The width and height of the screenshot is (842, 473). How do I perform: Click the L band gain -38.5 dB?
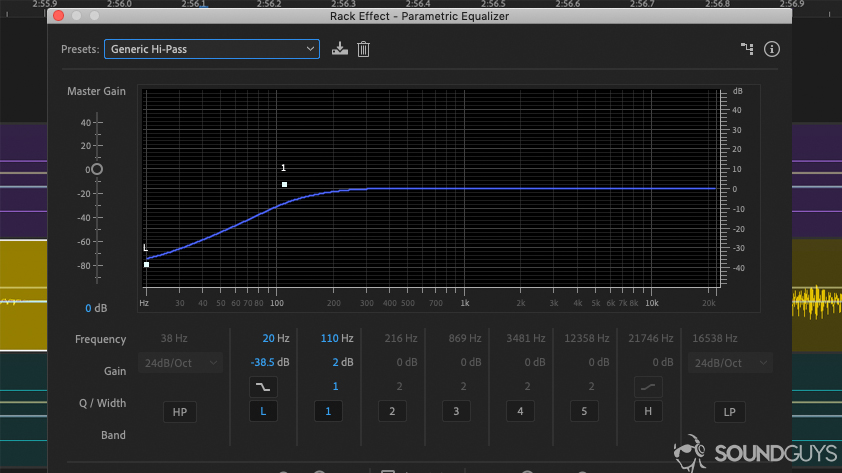coord(270,362)
